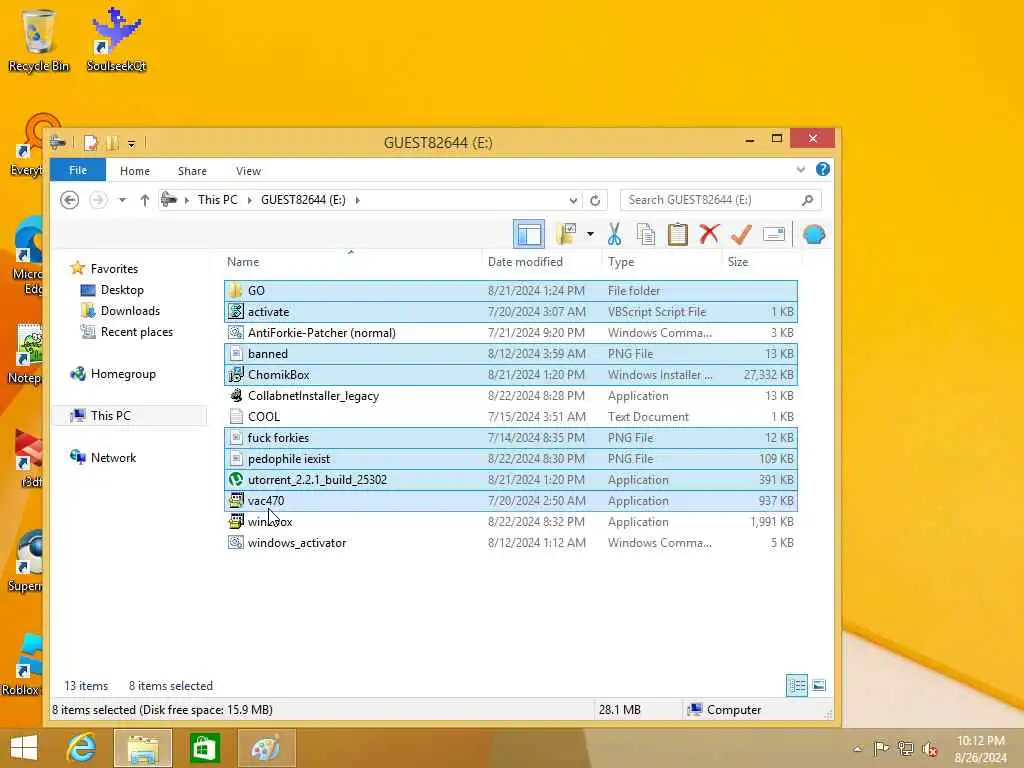Open the address bar history dropdown

[573, 200]
